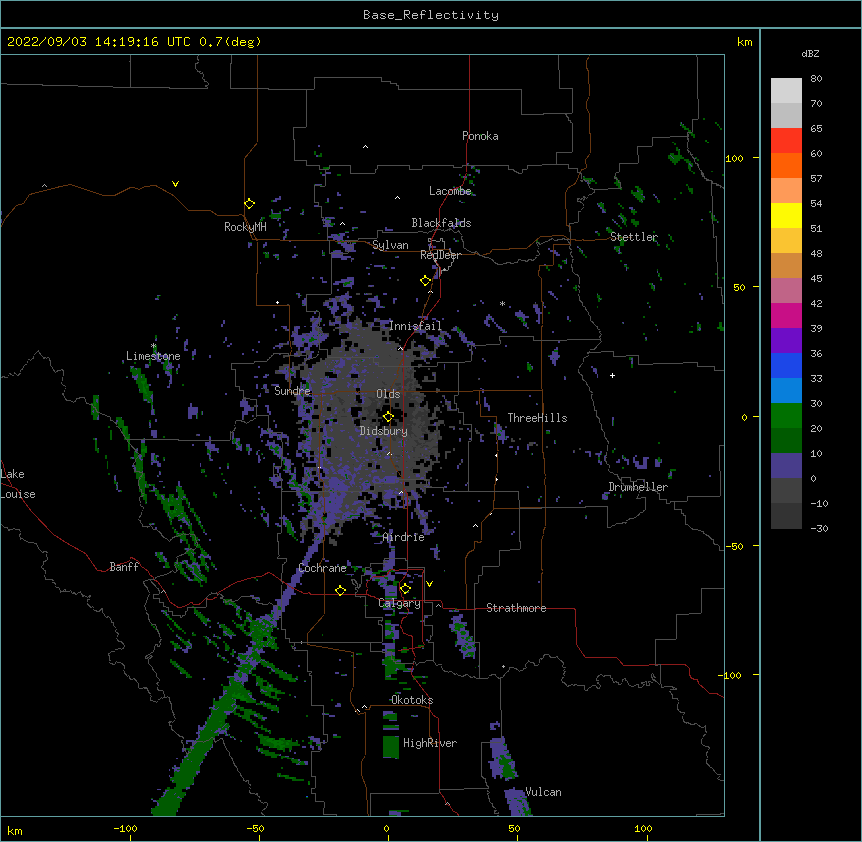Viewport: 862px width, 842px height.
Task: Click the RockyMH label
Action: click(245, 227)
